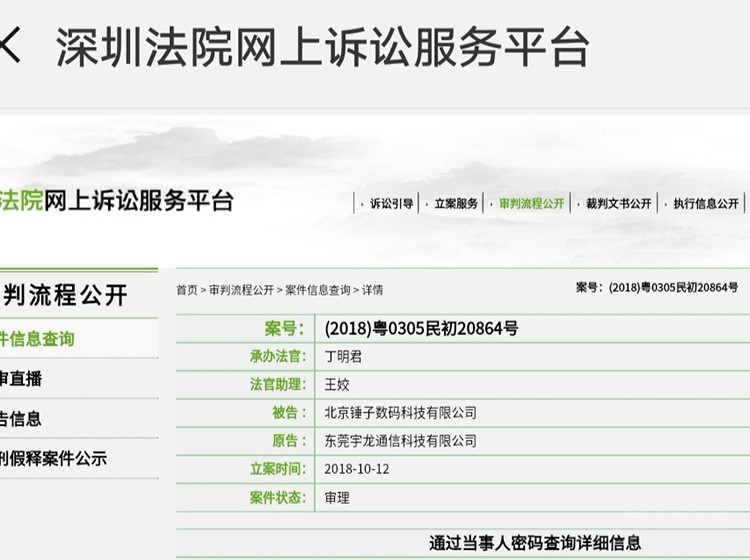Click judge name 丁明君 in the table
Screen dimensions: 750x560
345,356
